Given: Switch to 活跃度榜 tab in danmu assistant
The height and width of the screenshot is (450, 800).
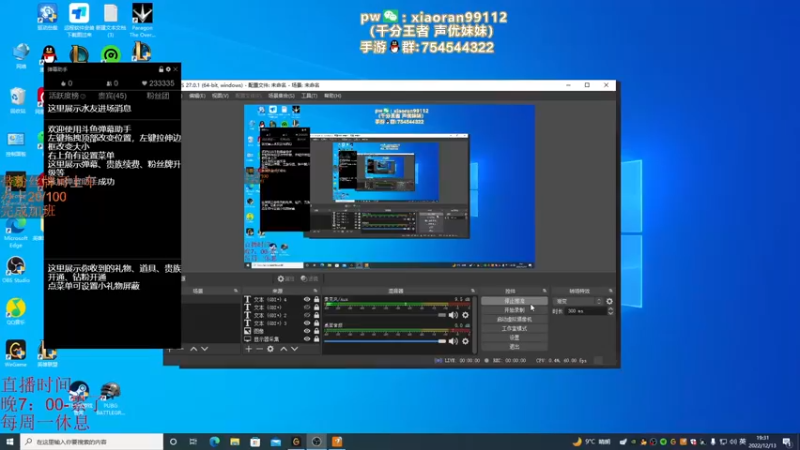Looking at the screenshot, I should tap(66, 96).
